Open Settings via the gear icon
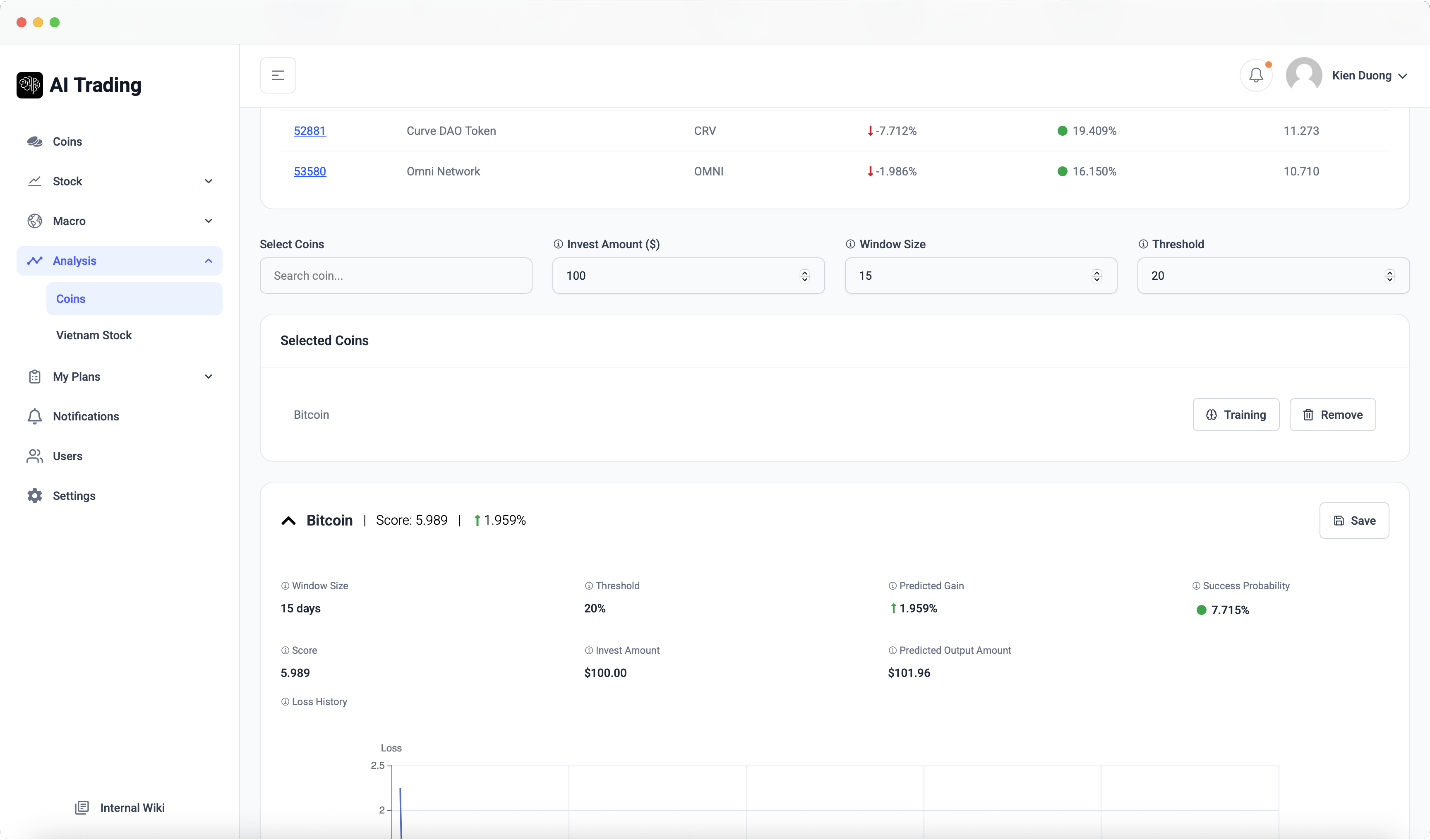The image size is (1430, 840). pos(35,495)
